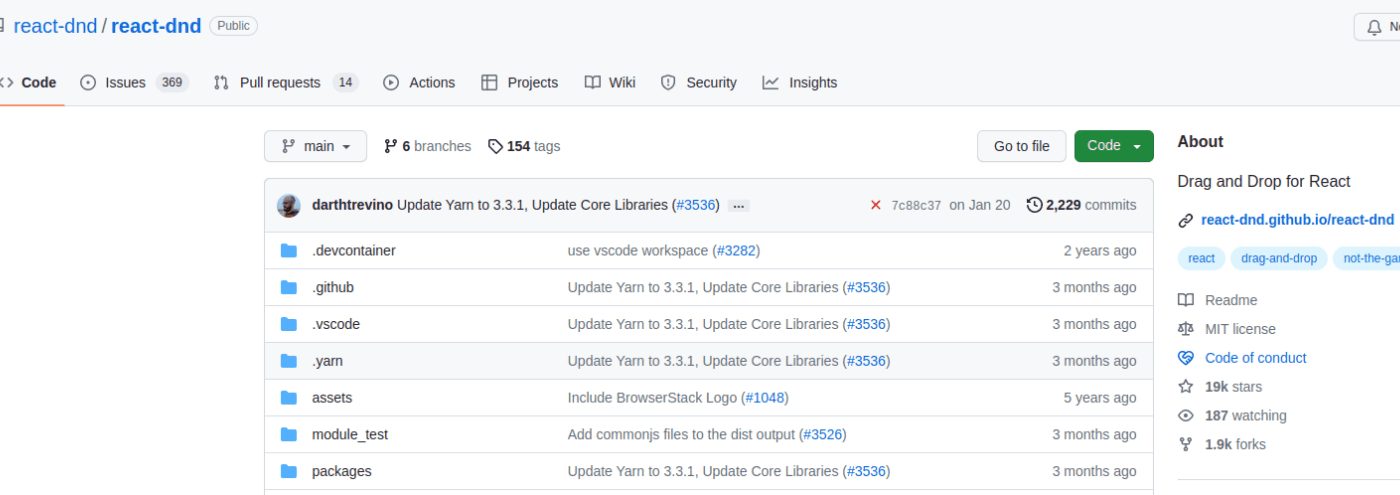
Task: Select the 'react' topic tag
Action: (x=1201, y=258)
